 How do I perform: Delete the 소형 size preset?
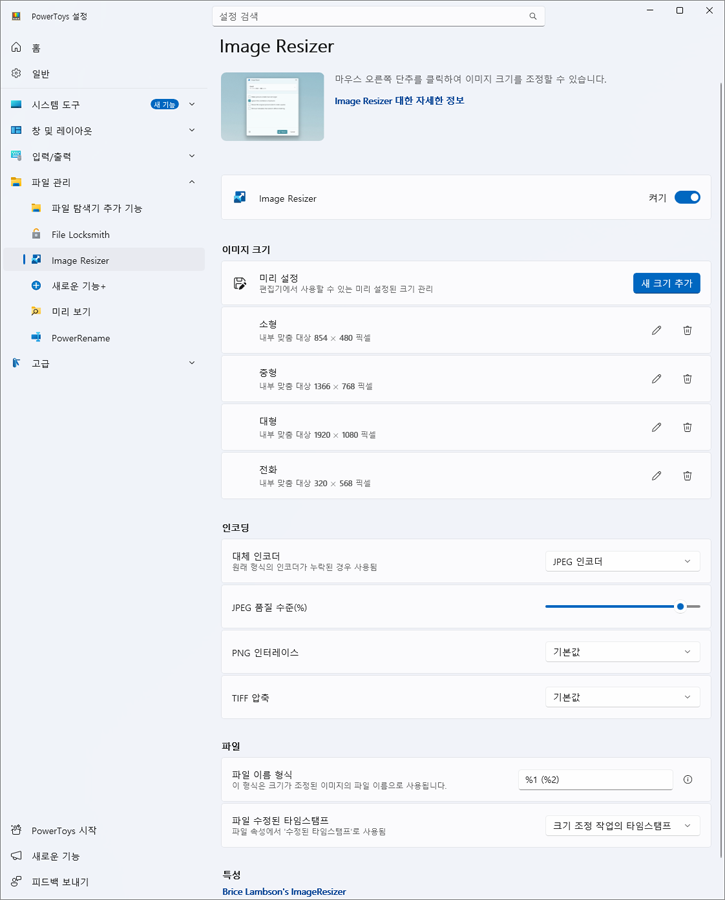tap(687, 330)
